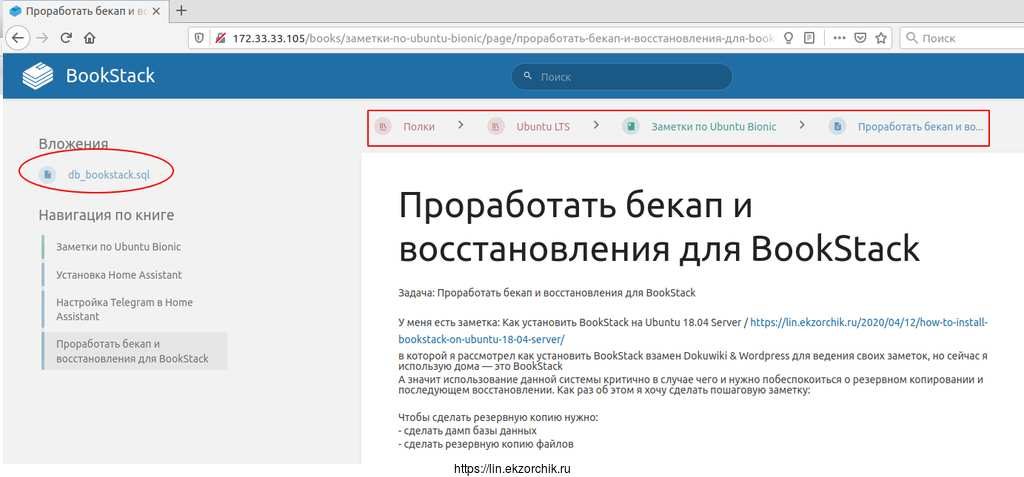
Task: Open the Ubuntu LTS breadcrumb
Action: 542,127
